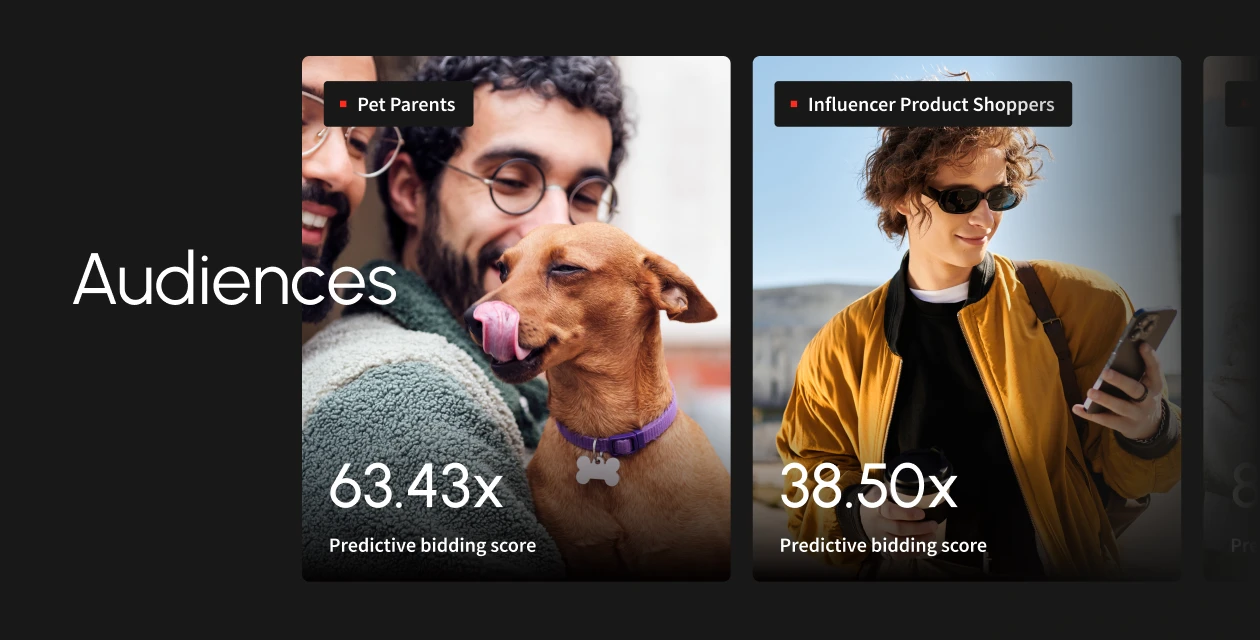Open Predictive bidding score text under 63.43x

[432, 546]
